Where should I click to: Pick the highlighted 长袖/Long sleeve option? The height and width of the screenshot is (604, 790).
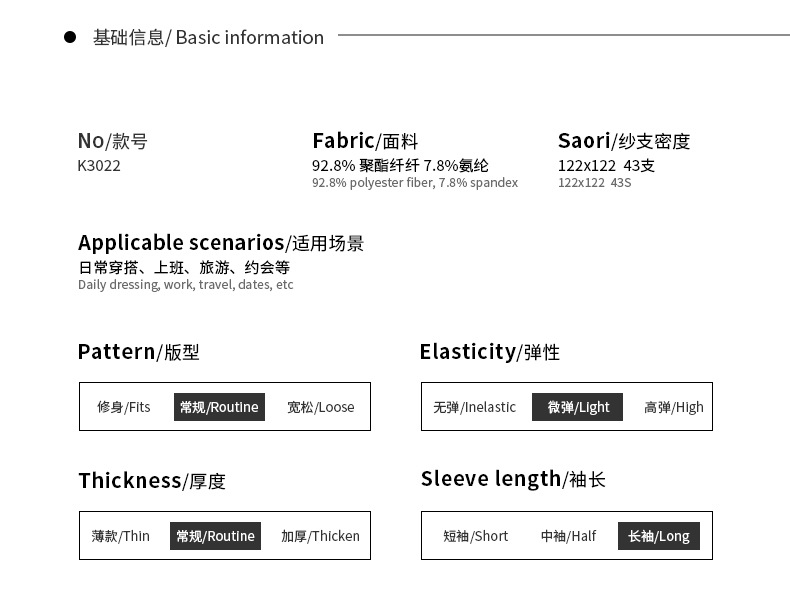(x=659, y=536)
